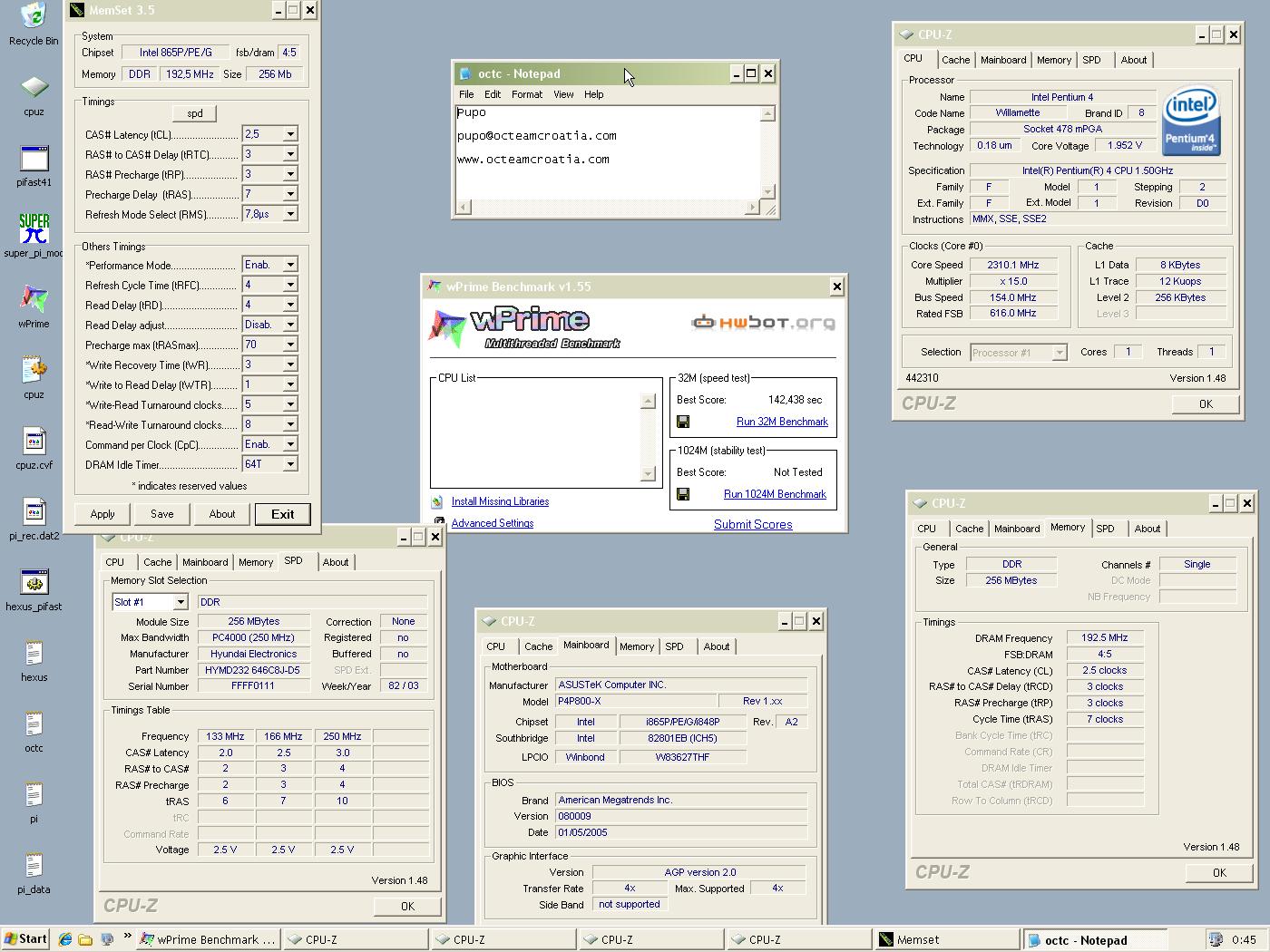The height and width of the screenshot is (952, 1270).
Task: Launch super_pi_mod desktop icon
Action: coord(34,228)
